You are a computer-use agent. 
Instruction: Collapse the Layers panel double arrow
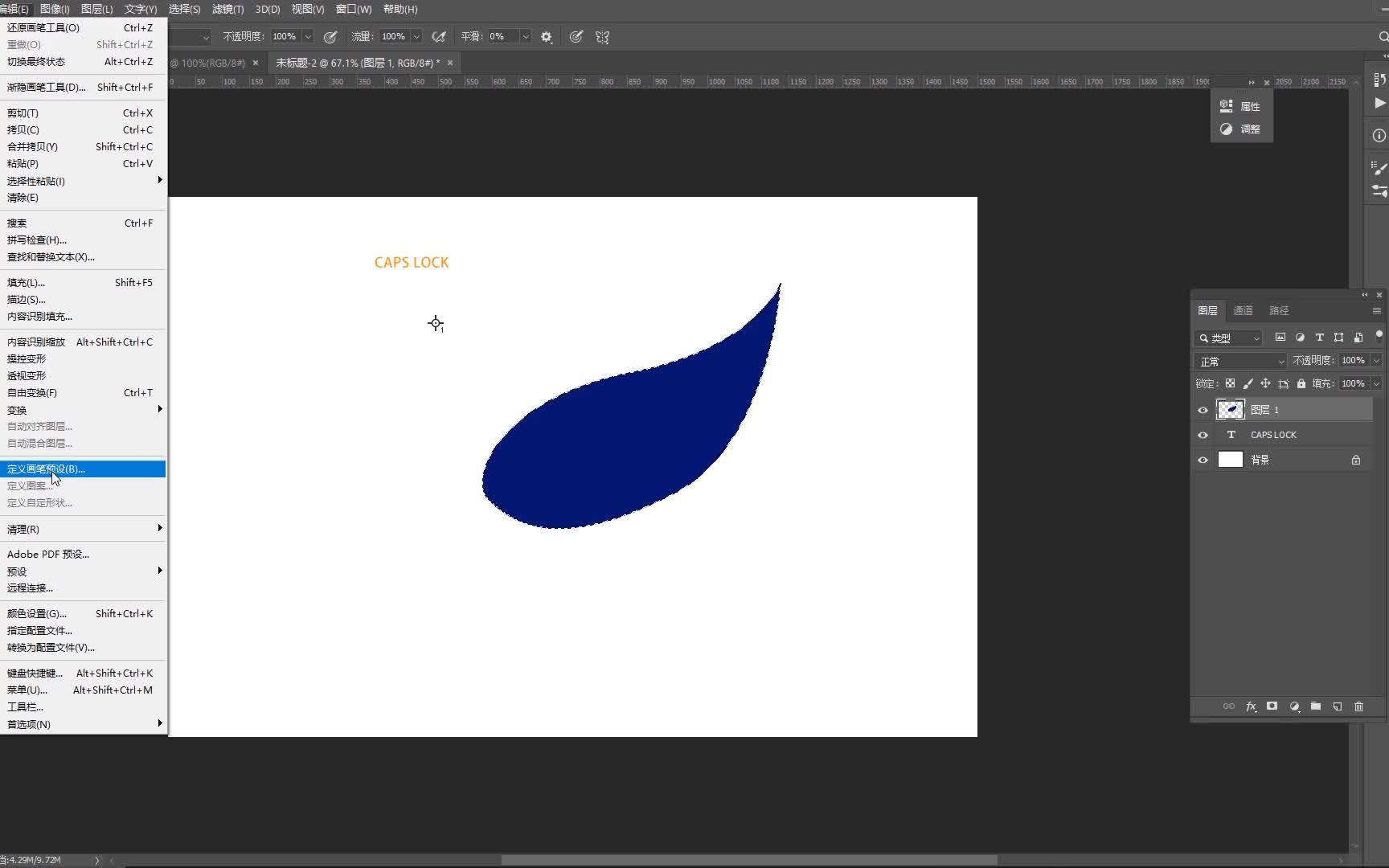[1364, 295]
